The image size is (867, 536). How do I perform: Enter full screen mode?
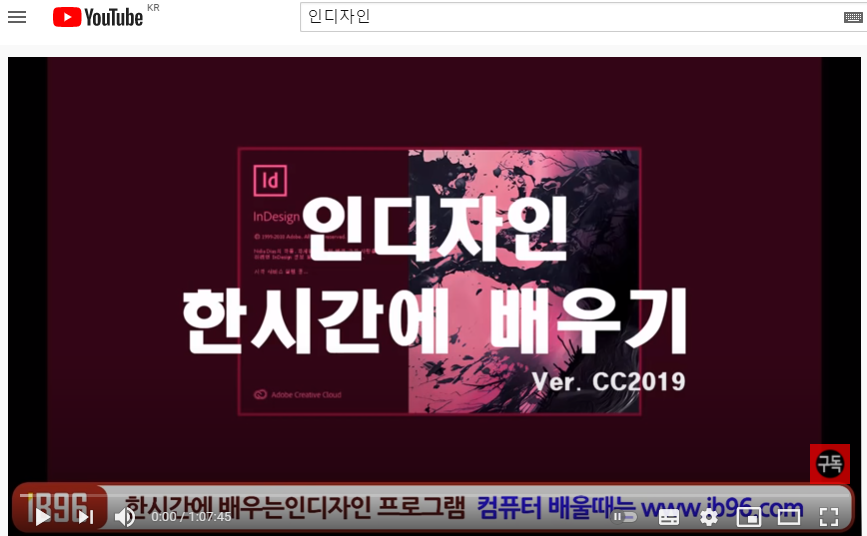(828, 517)
